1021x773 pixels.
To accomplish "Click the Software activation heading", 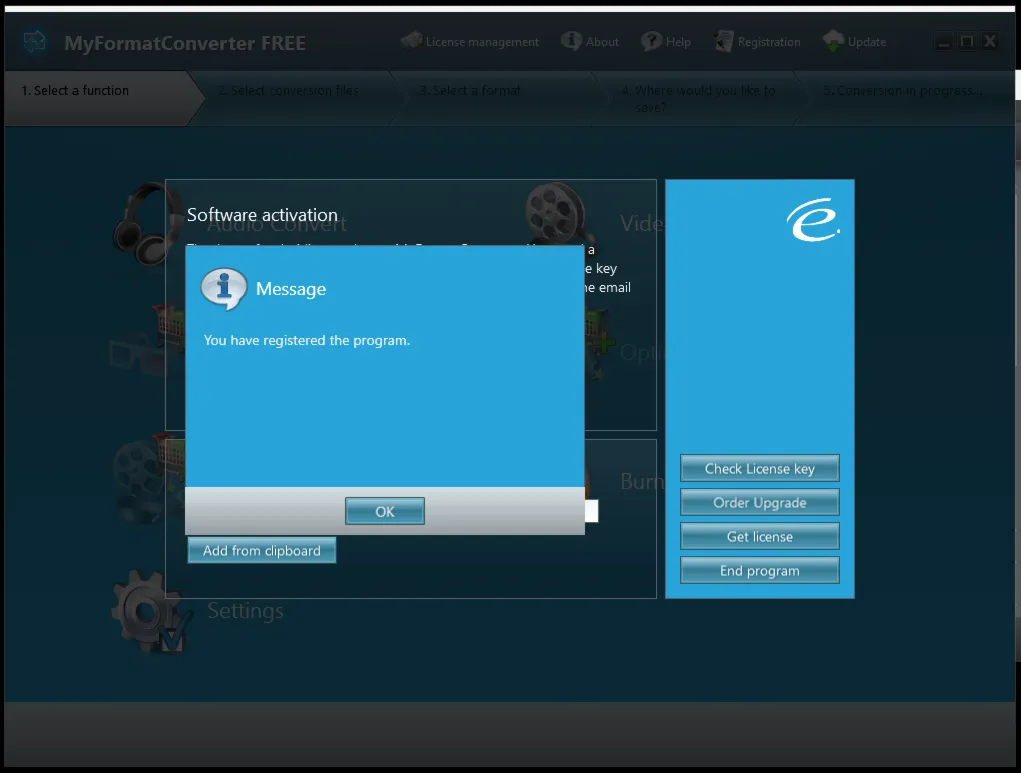I will [262, 215].
